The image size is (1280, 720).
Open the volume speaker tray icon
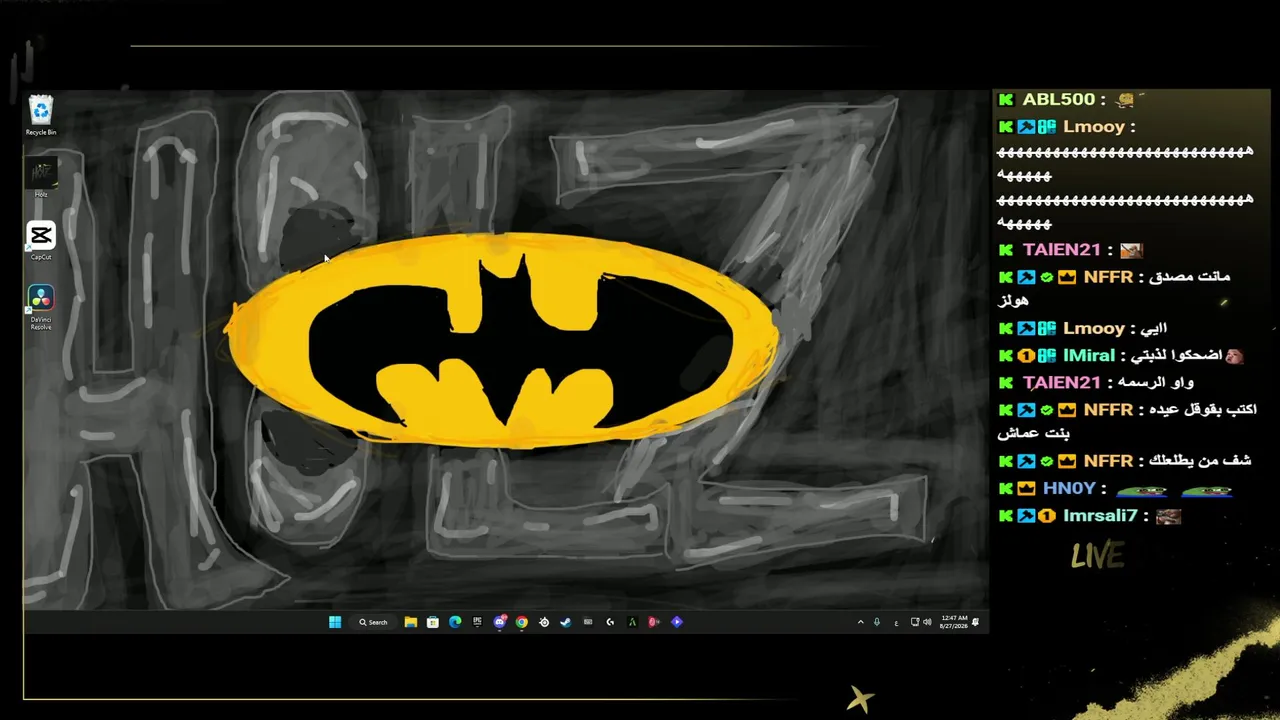(927, 622)
